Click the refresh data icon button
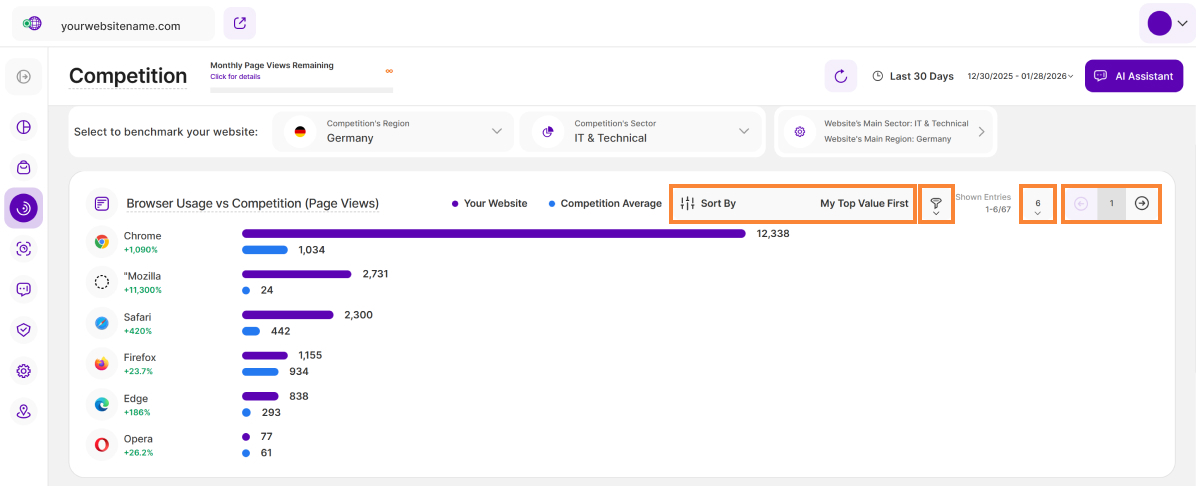Screen dimensions: 1196x486 [x=840, y=76]
